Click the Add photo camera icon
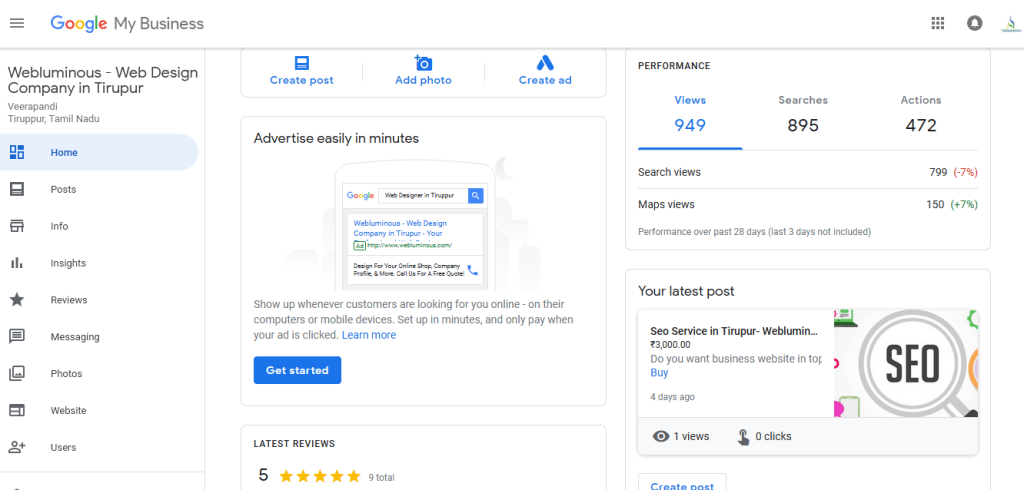 pyautogui.click(x=423, y=63)
